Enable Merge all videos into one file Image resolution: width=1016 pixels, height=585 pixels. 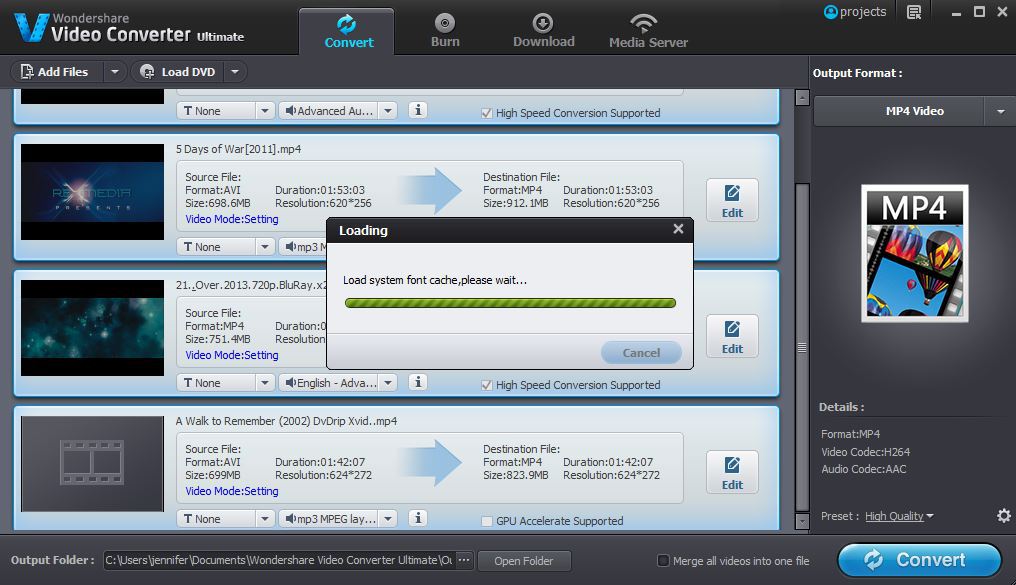tap(663, 560)
